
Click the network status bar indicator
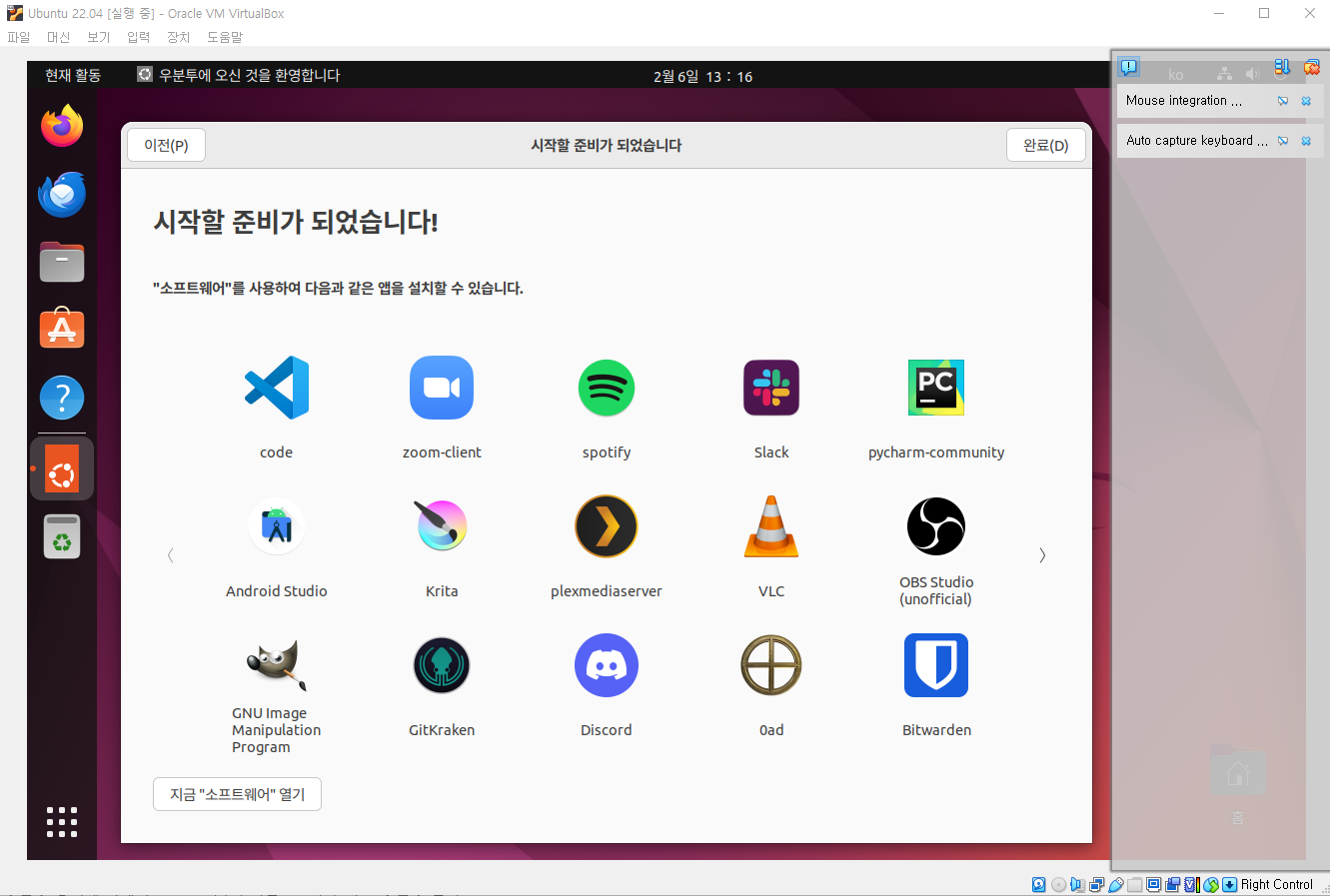coord(1097,884)
